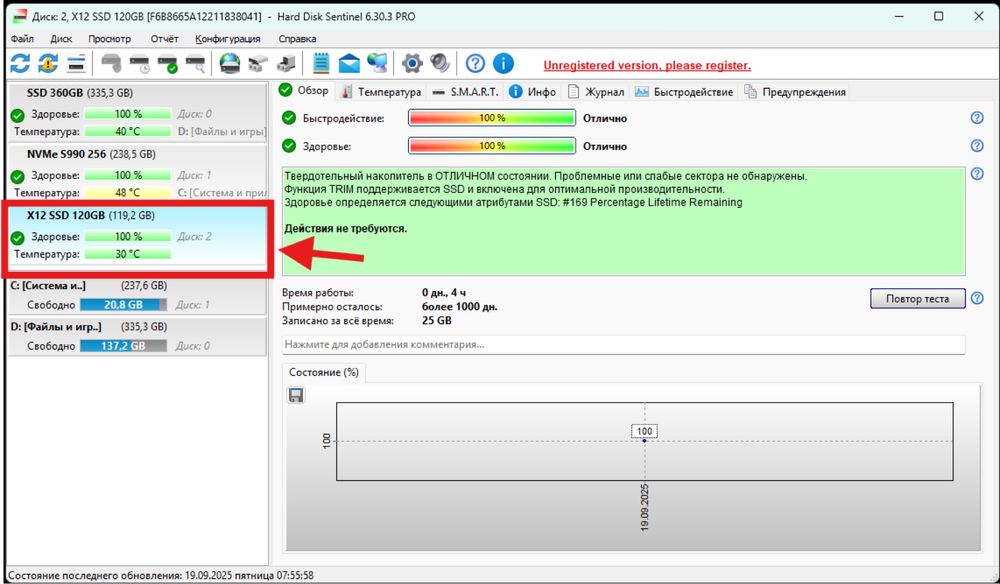
Task: Click help icon beside Быстродействие bar
Action: [x=977, y=118]
